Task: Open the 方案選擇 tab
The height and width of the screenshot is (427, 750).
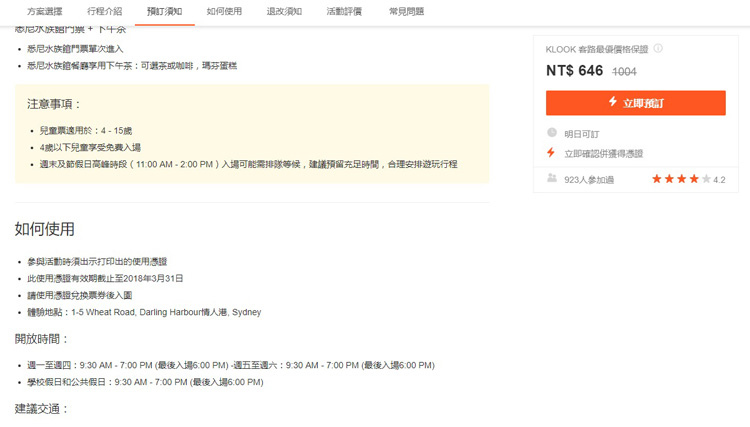Action: tap(44, 11)
